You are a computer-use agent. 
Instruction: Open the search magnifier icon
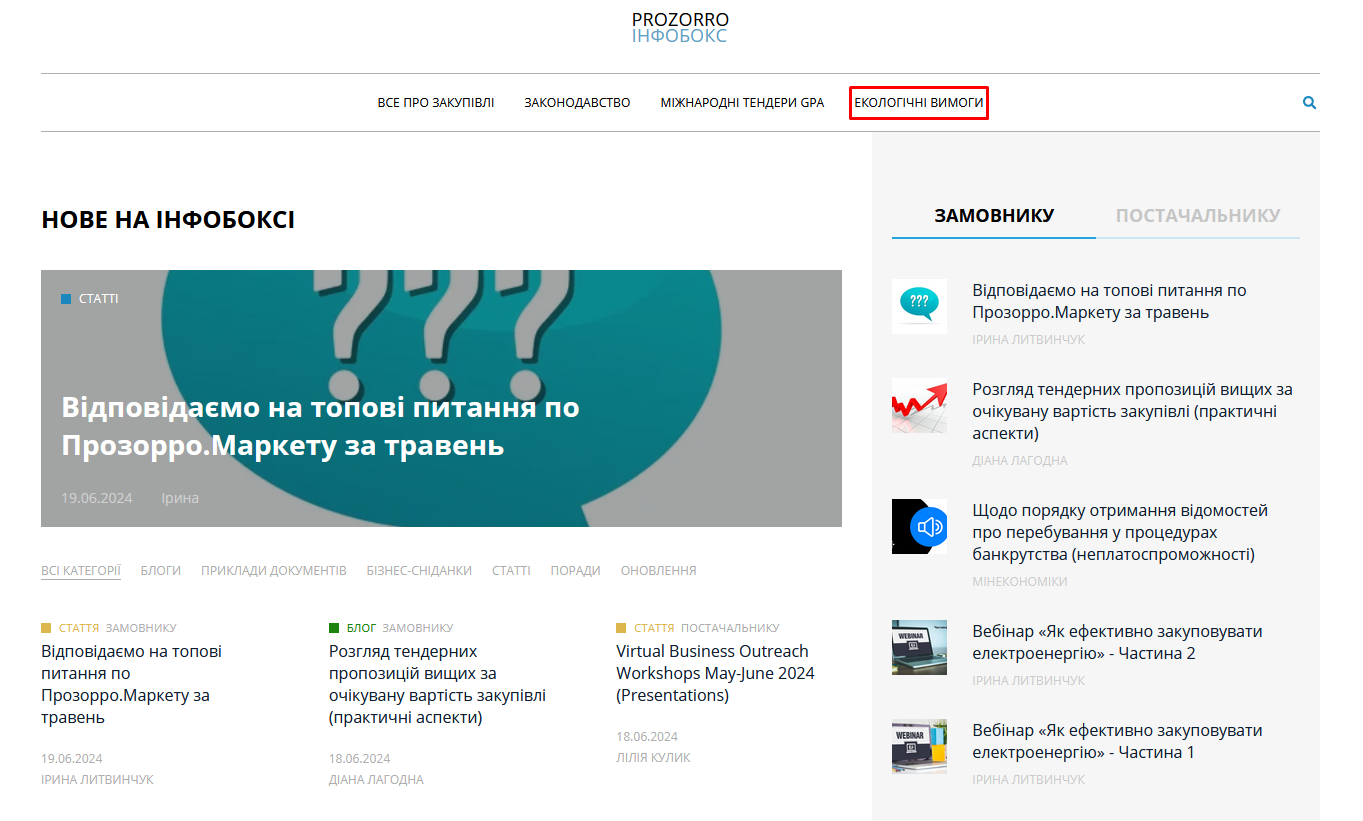tap(1310, 102)
